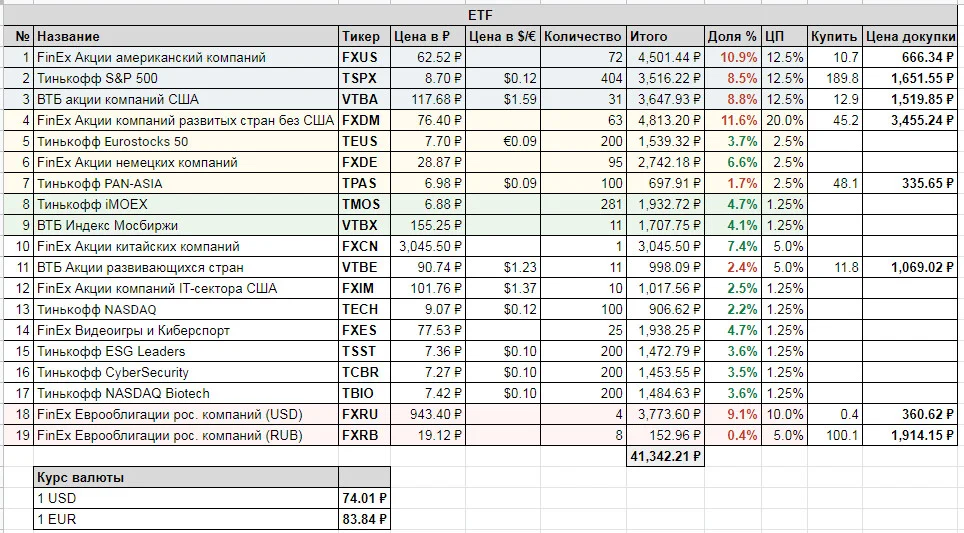Select the 404 quantity cell

(x=583, y=79)
